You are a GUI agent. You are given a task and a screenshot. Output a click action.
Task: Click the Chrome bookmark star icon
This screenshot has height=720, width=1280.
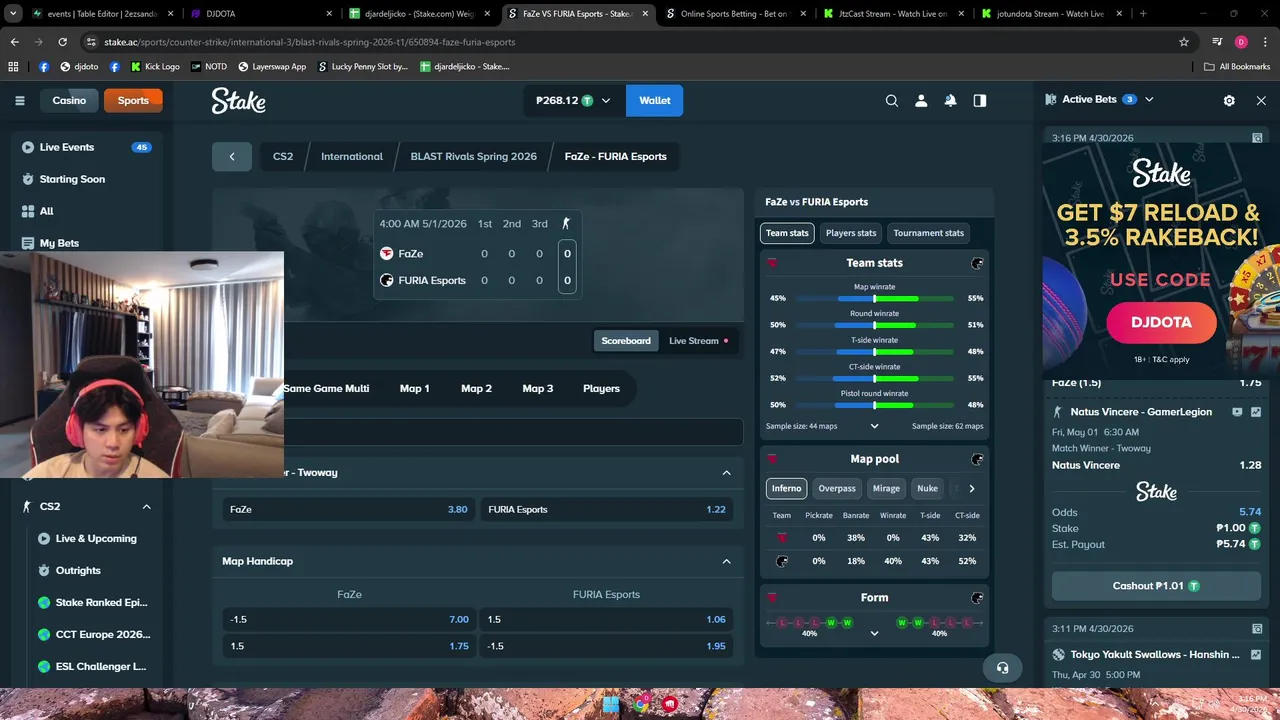click(1184, 42)
